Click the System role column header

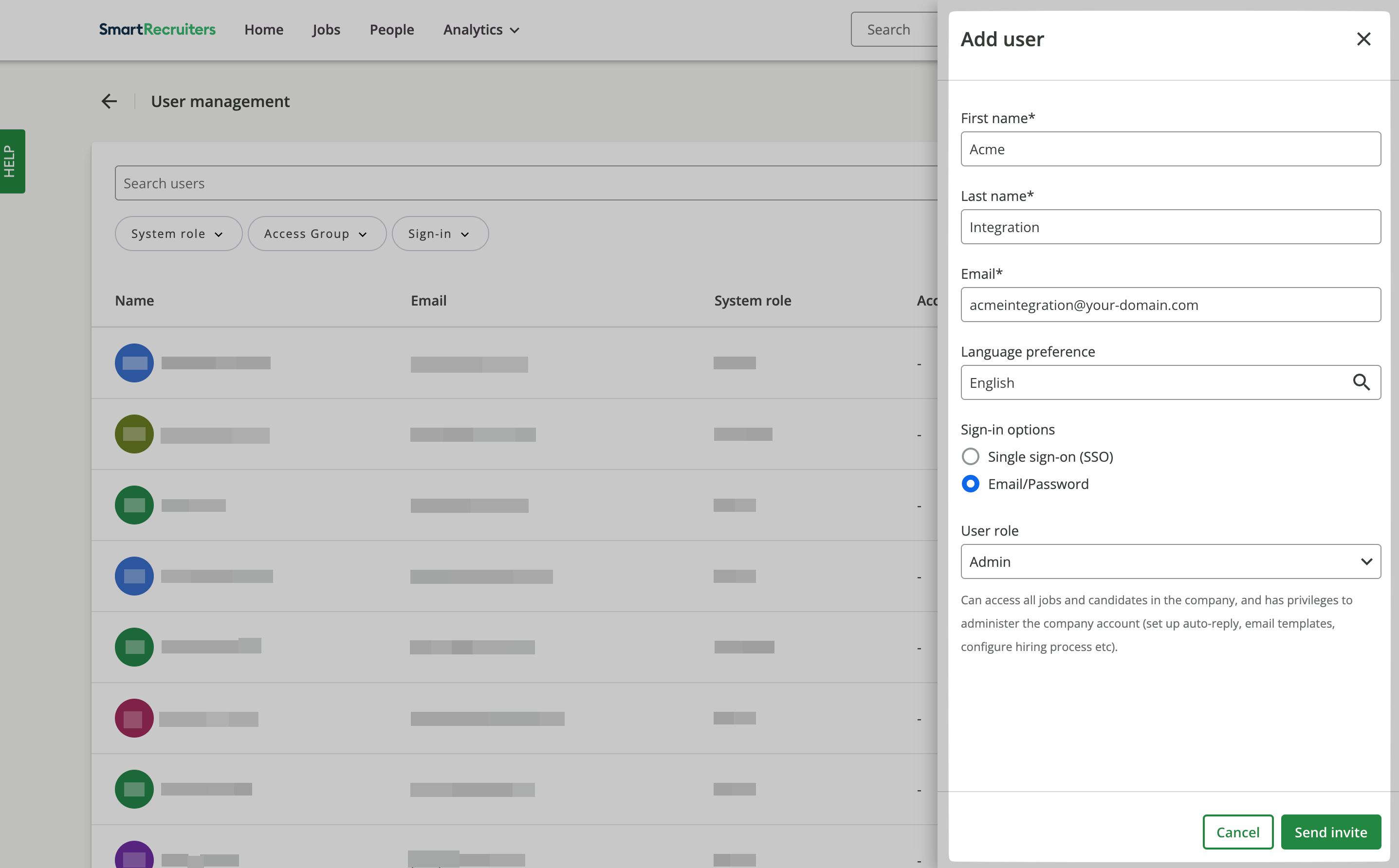(753, 300)
